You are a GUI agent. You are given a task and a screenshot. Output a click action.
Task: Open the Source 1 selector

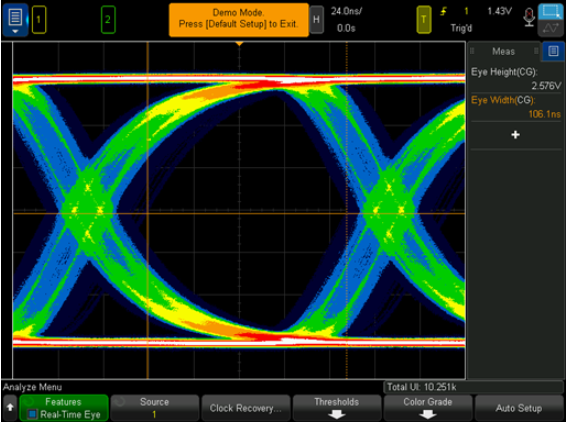(x=154, y=408)
